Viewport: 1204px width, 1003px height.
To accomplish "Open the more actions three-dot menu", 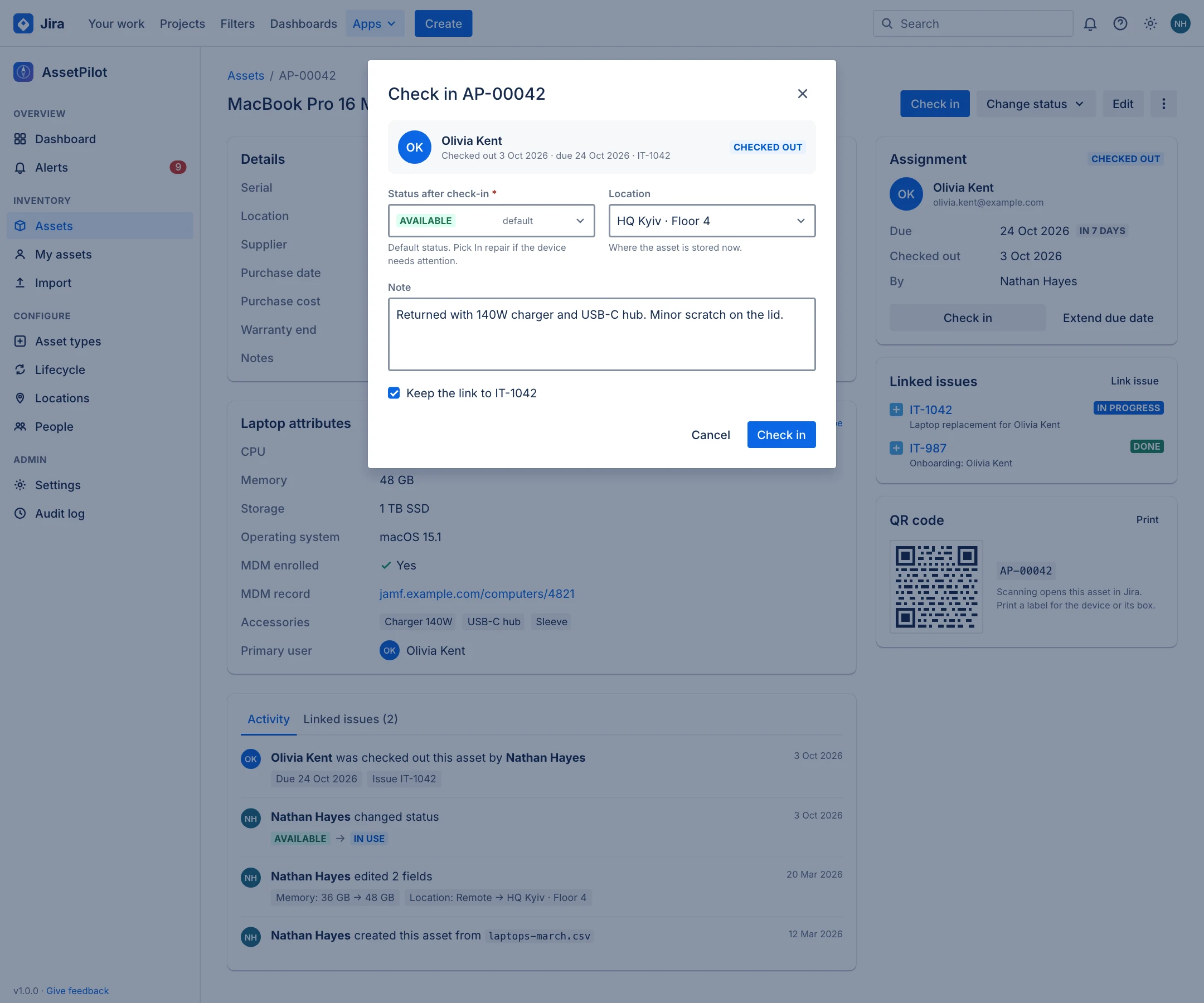I will (1163, 104).
